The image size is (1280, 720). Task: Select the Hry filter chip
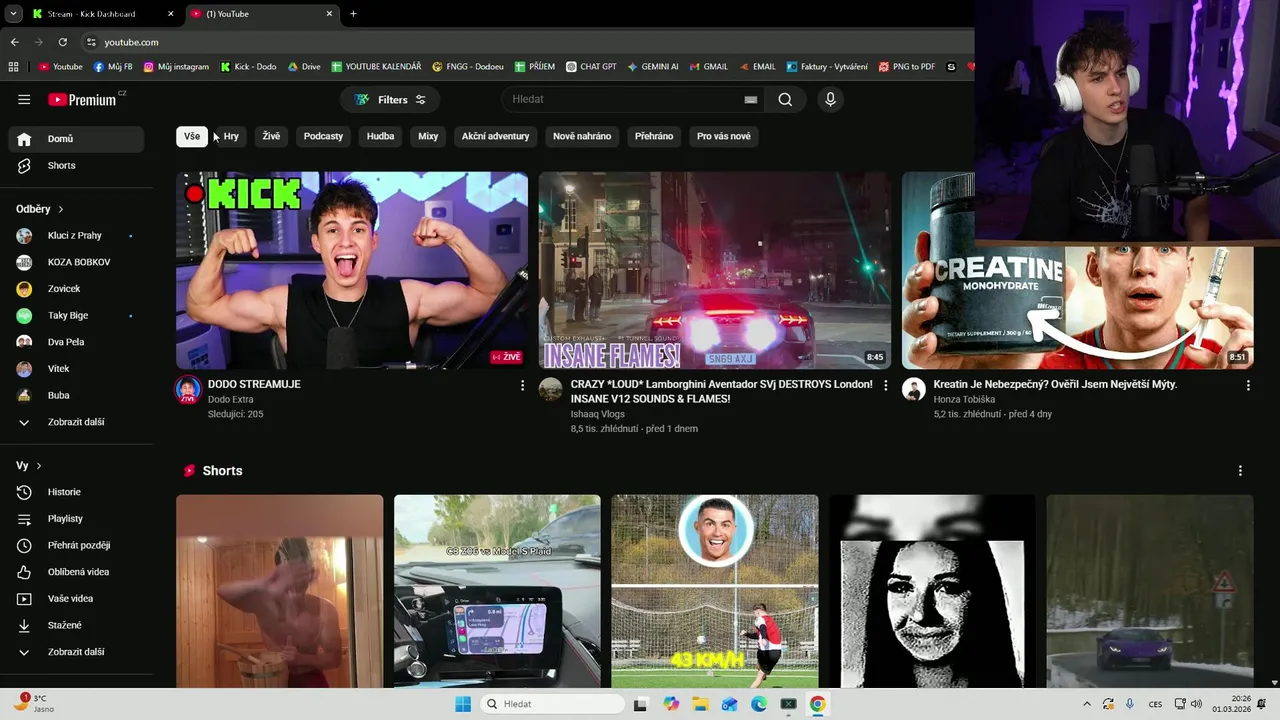(x=231, y=136)
